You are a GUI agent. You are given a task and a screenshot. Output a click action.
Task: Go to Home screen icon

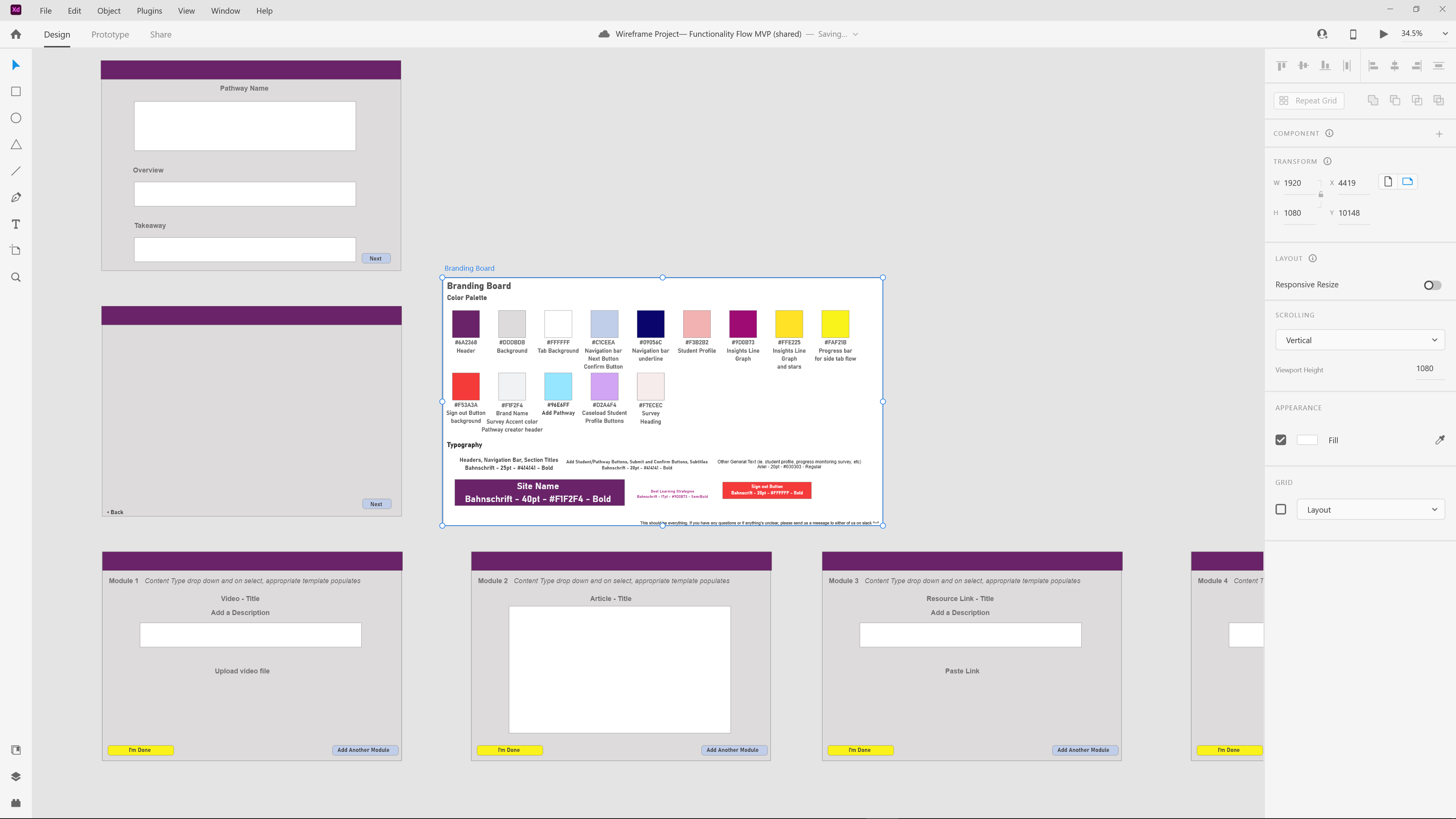pos(16,34)
